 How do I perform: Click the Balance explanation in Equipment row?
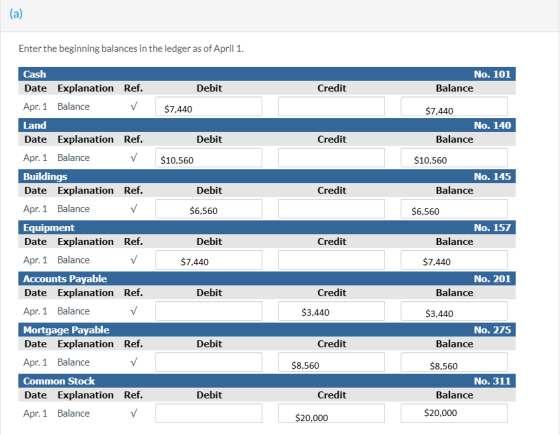73,260
